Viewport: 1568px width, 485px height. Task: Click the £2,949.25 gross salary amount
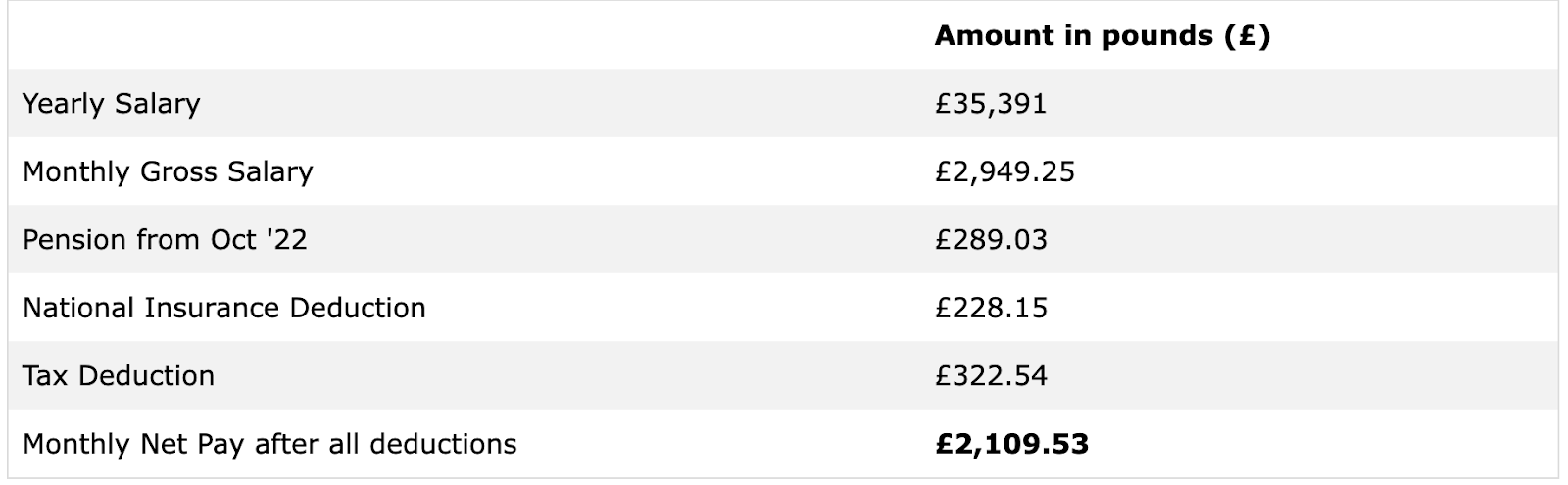pos(1004,172)
